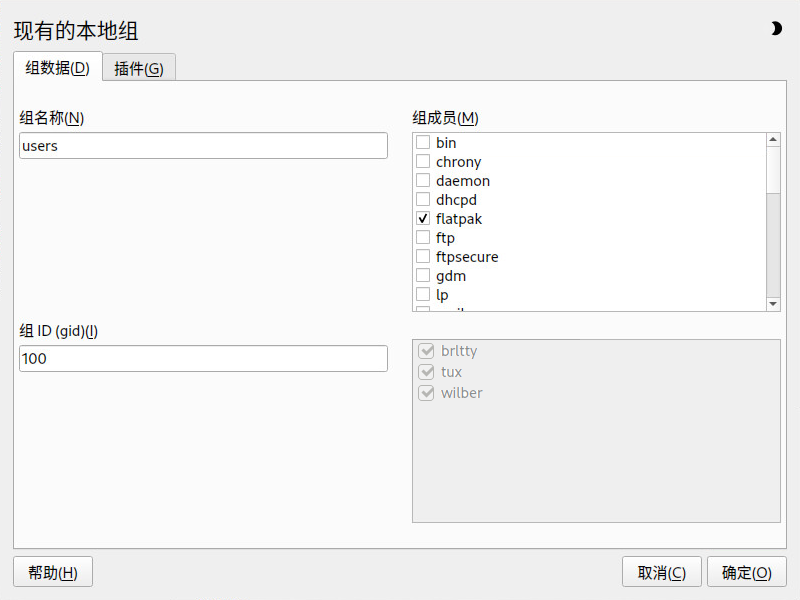The width and height of the screenshot is (800, 600).
Task: Select the 组数据(D) tab
Action: (x=57, y=68)
